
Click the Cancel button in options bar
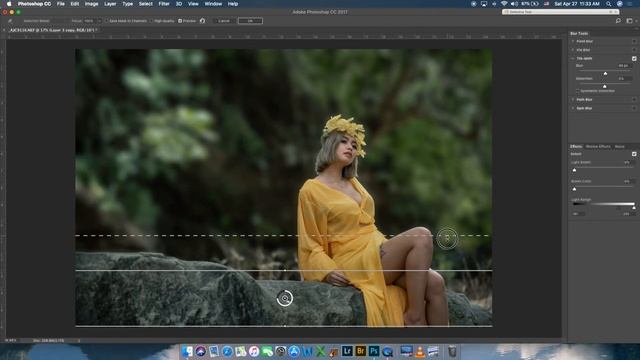224,21
